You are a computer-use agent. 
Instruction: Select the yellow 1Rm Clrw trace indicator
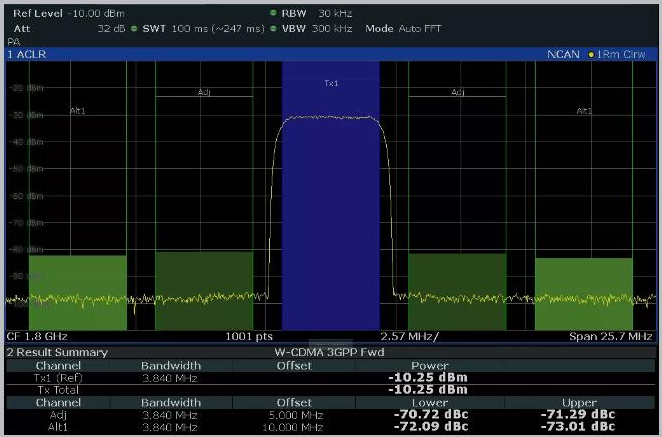[620, 52]
